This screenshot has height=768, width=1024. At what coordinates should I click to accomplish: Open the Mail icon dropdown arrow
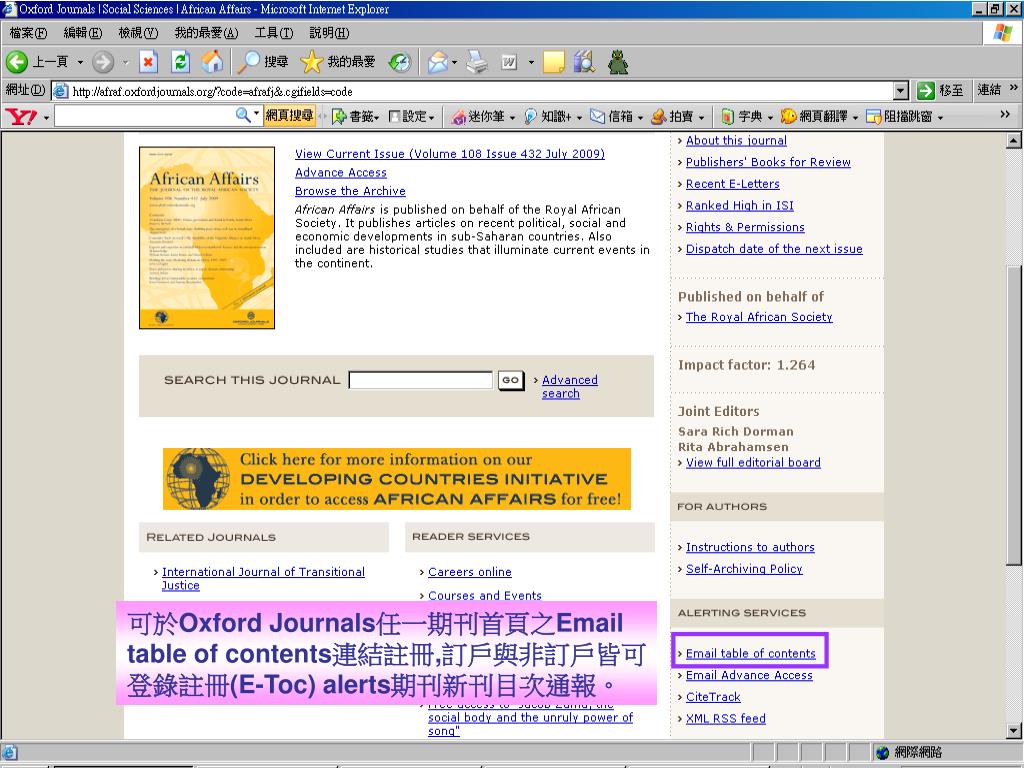pyautogui.click(x=454, y=63)
